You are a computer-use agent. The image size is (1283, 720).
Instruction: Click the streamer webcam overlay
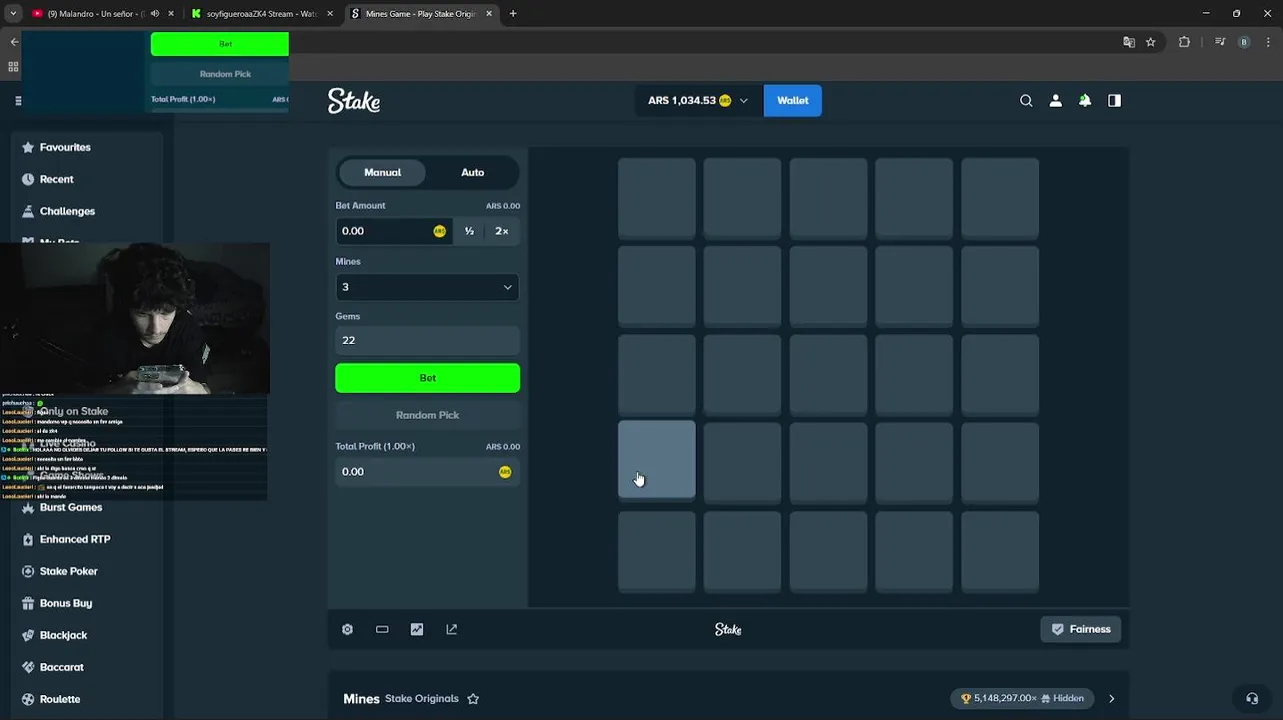pyautogui.click(x=135, y=318)
